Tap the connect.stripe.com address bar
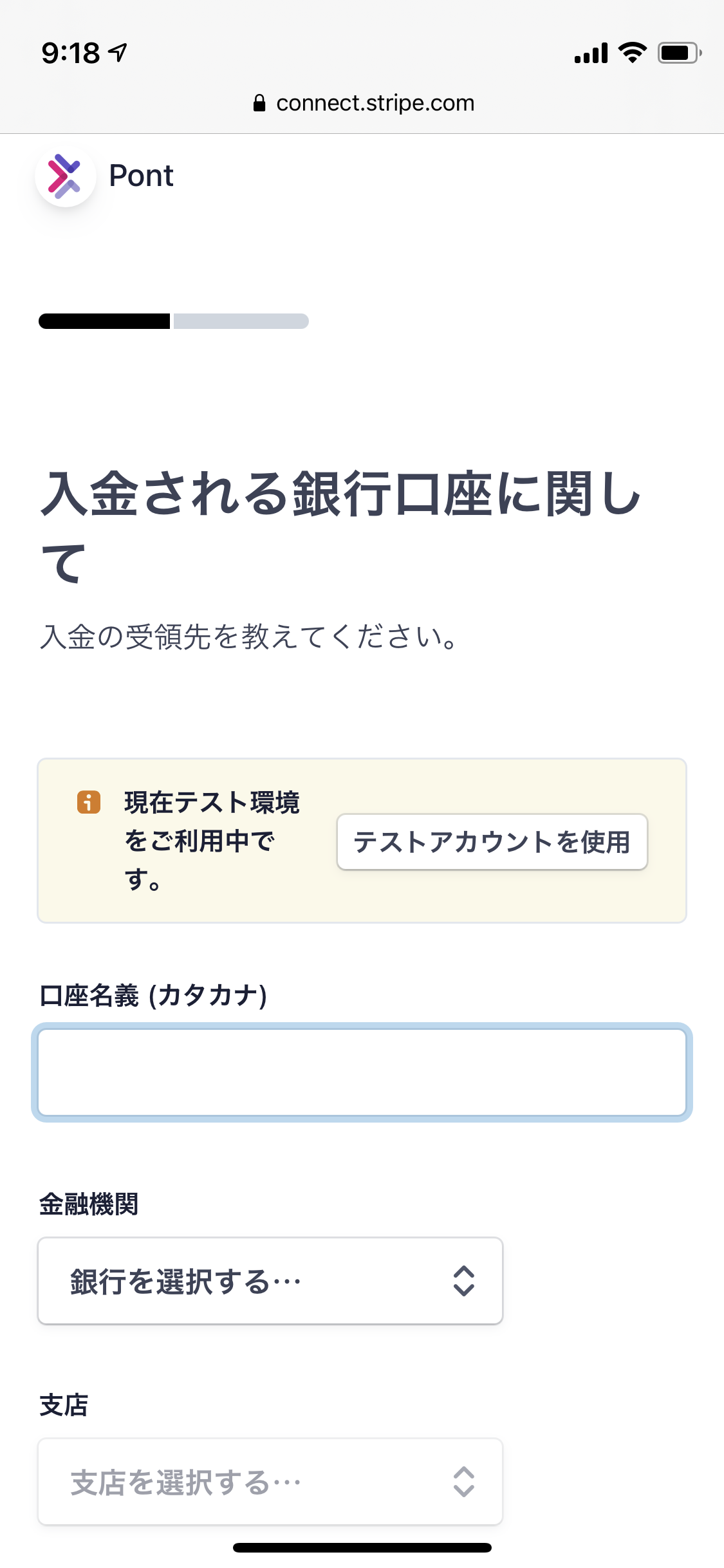 [x=364, y=103]
